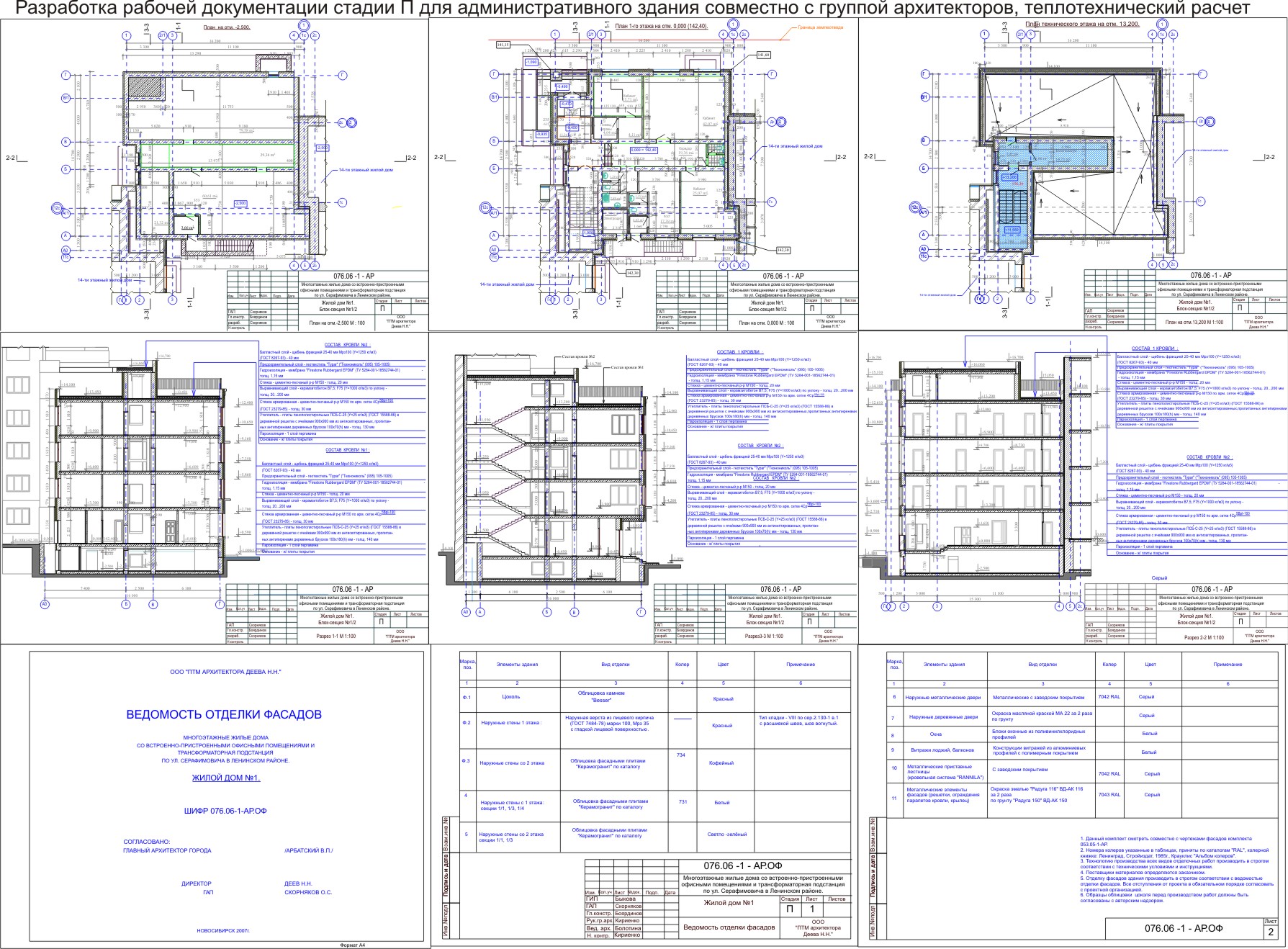The height and width of the screenshot is (949, 1288).
Task: Open the technical floor plan at 13.200
Action: point(1073,175)
